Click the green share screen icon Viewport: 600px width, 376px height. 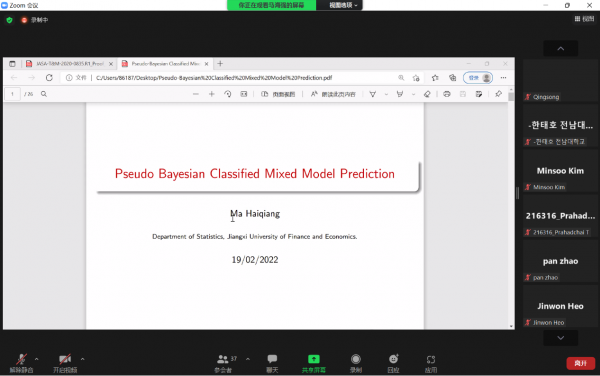coord(313,359)
